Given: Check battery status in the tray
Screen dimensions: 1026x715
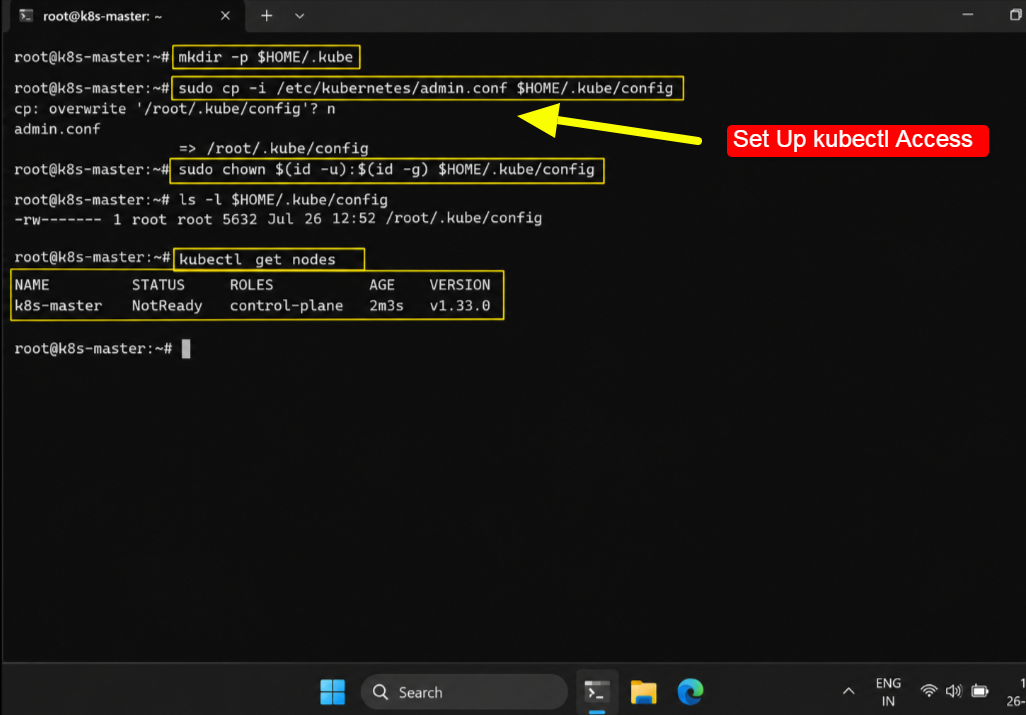Looking at the screenshot, I should pyautogui.click(x=980, y=691).
